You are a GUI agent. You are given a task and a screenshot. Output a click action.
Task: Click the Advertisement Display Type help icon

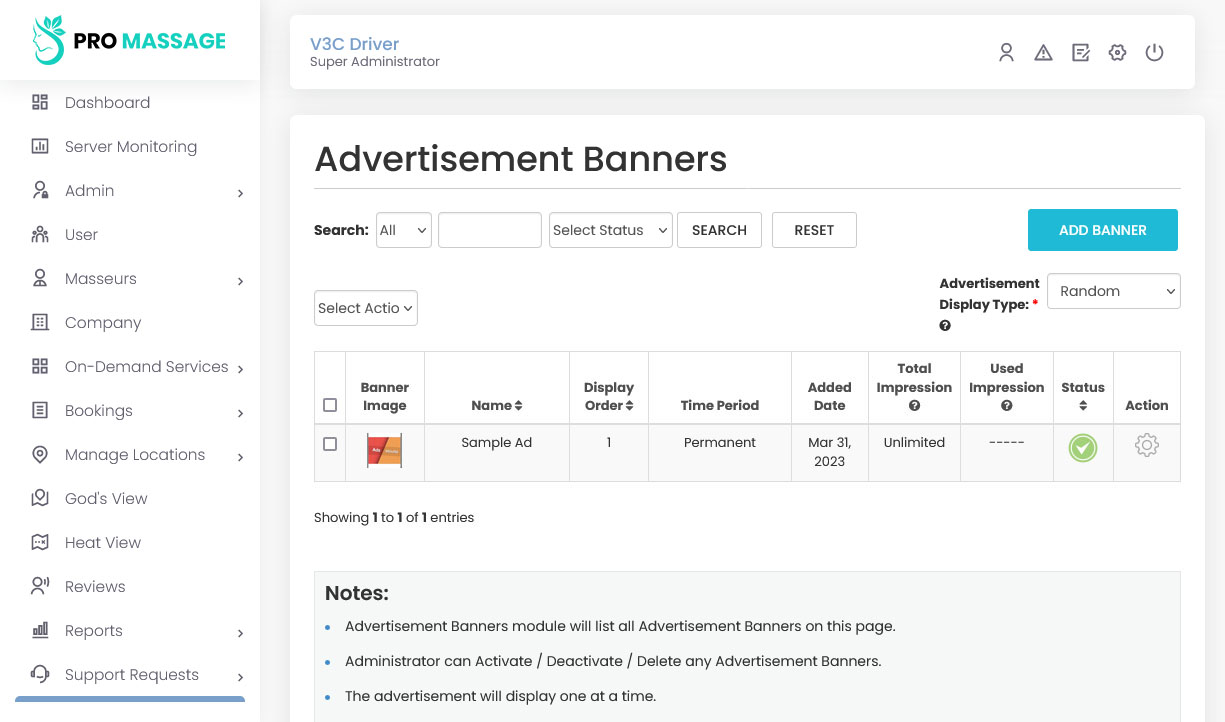[945, 326]
